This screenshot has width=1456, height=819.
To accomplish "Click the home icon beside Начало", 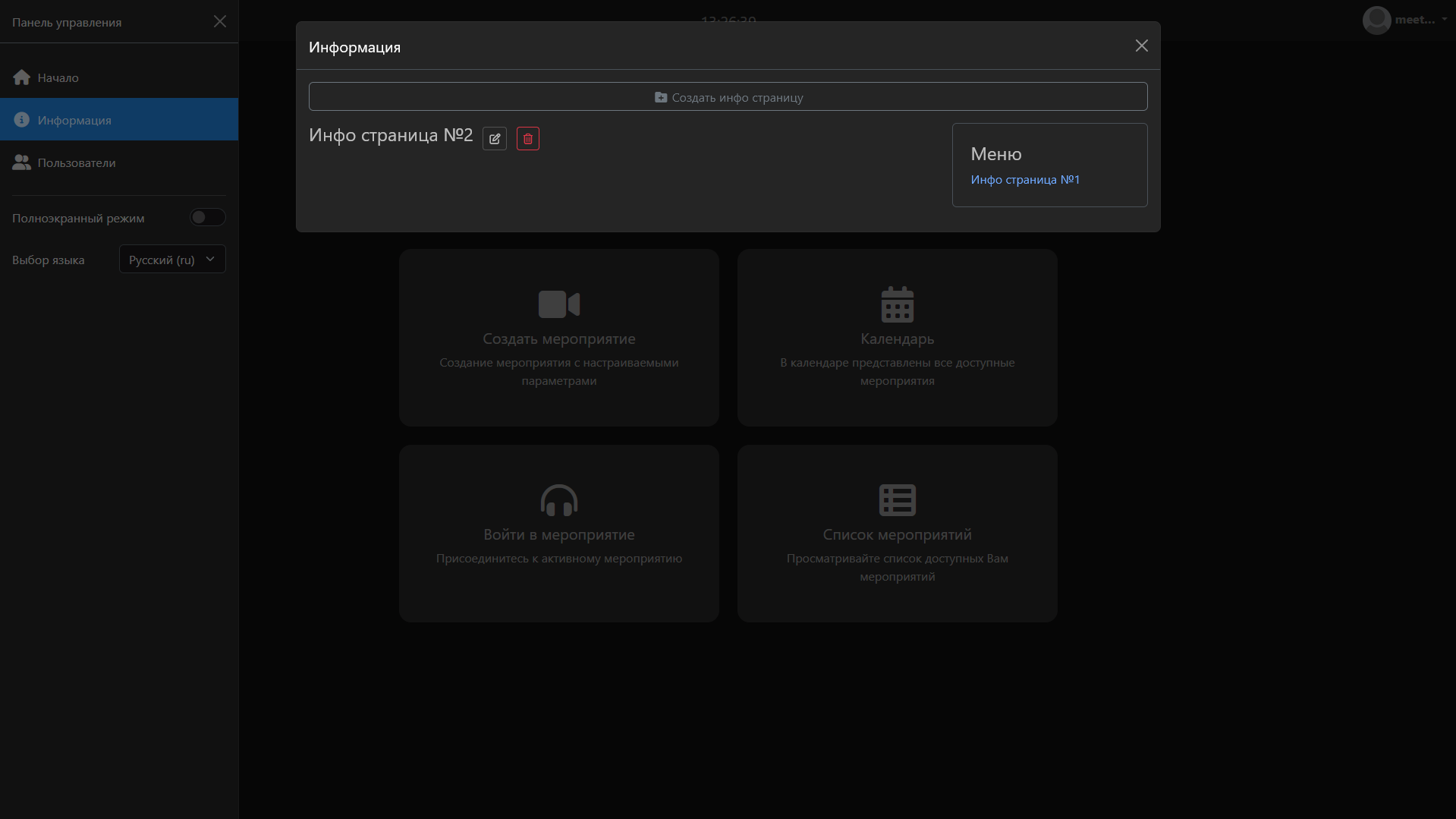I will pos(21,77).
